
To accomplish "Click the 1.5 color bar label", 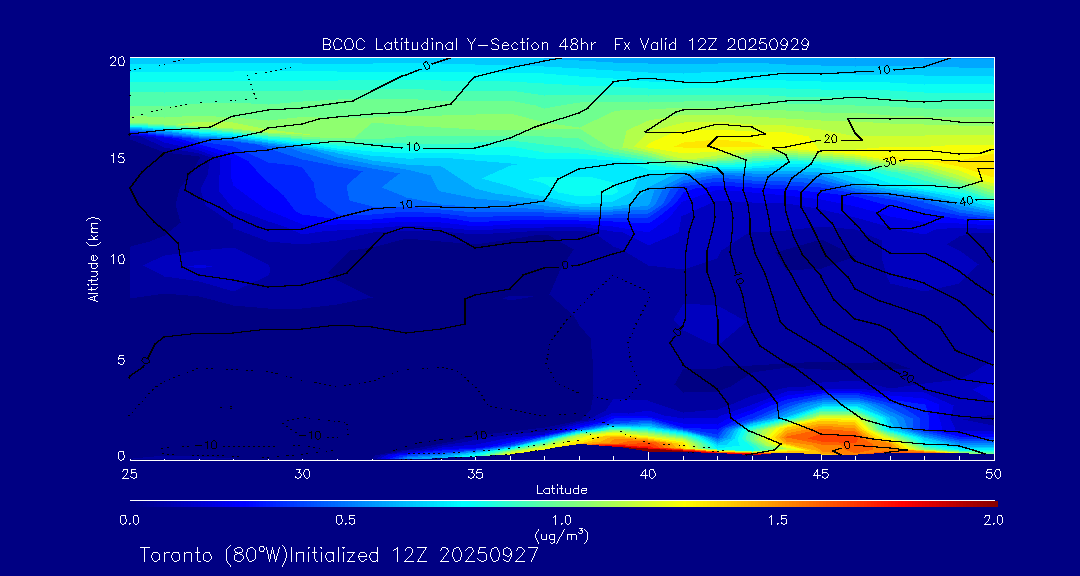I will click(x=777, y=520).
